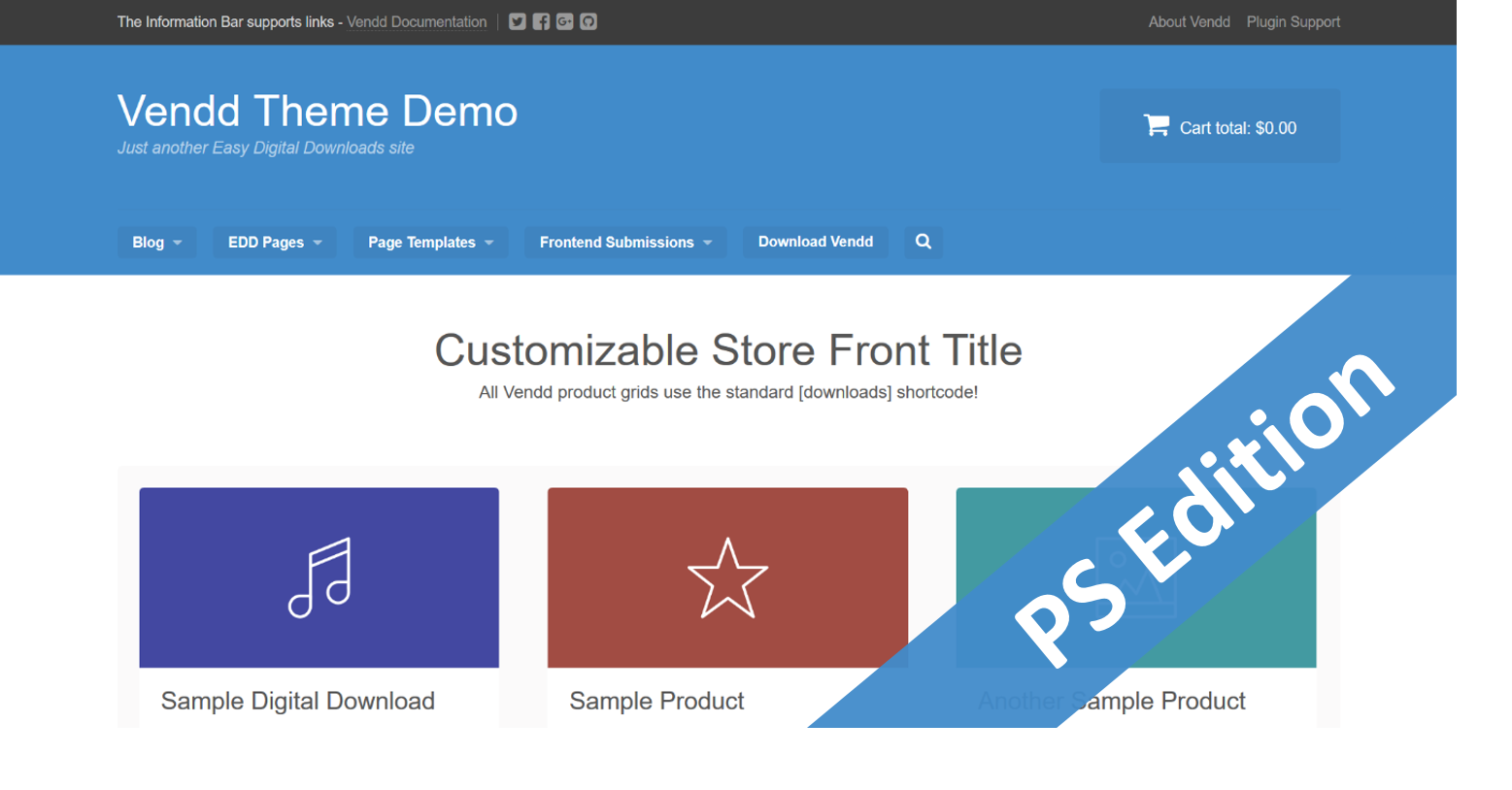Image resolution: width=1512 pixels, height=790 pixels.
Task: Open the Sample Digital Download title
Action: coord(298,701)
